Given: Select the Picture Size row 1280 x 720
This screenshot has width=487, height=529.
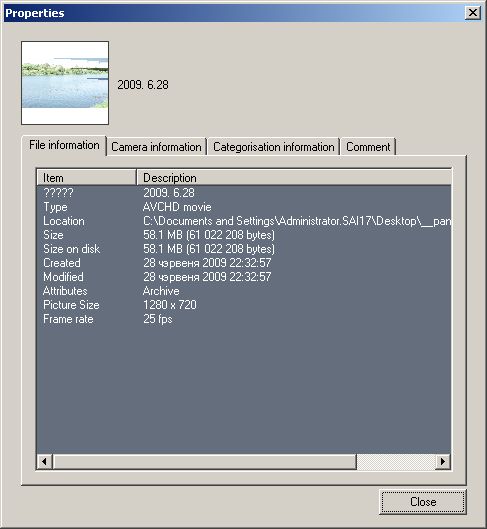Looking at the screenshot, I should [244, 305].
